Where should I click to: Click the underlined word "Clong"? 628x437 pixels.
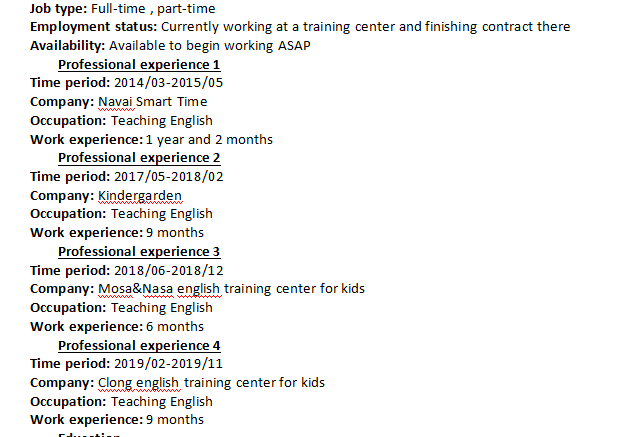click(x=116, y=383)
